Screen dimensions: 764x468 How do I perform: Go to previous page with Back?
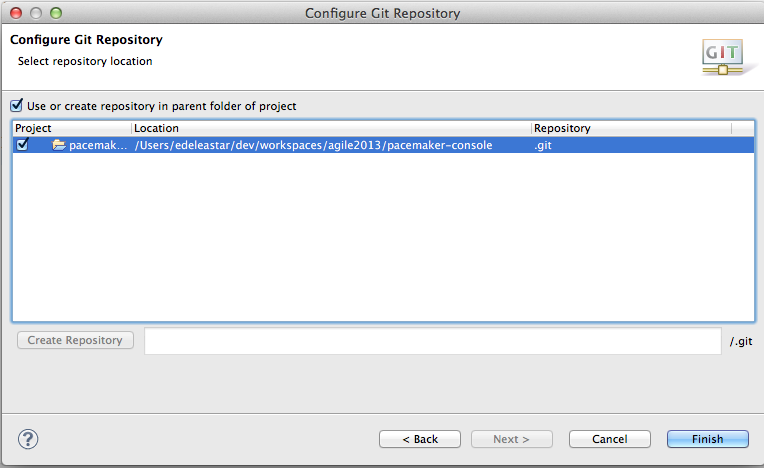pos(420,439)
